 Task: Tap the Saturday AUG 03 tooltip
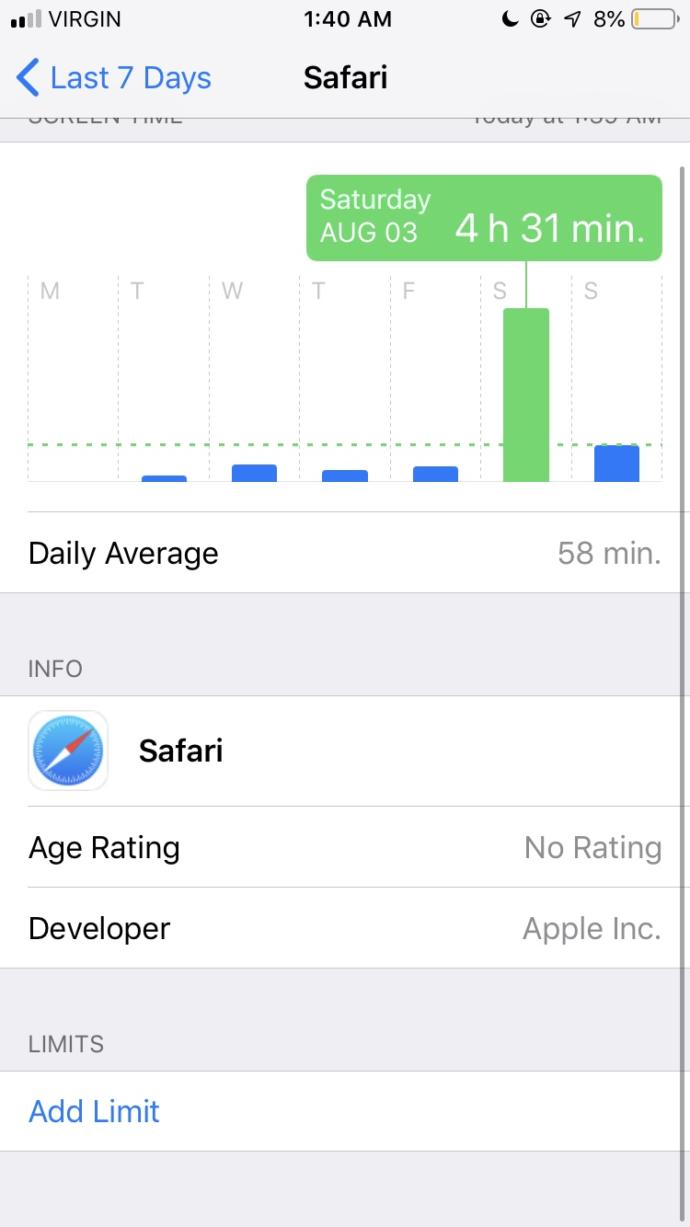tap(484, 218)
